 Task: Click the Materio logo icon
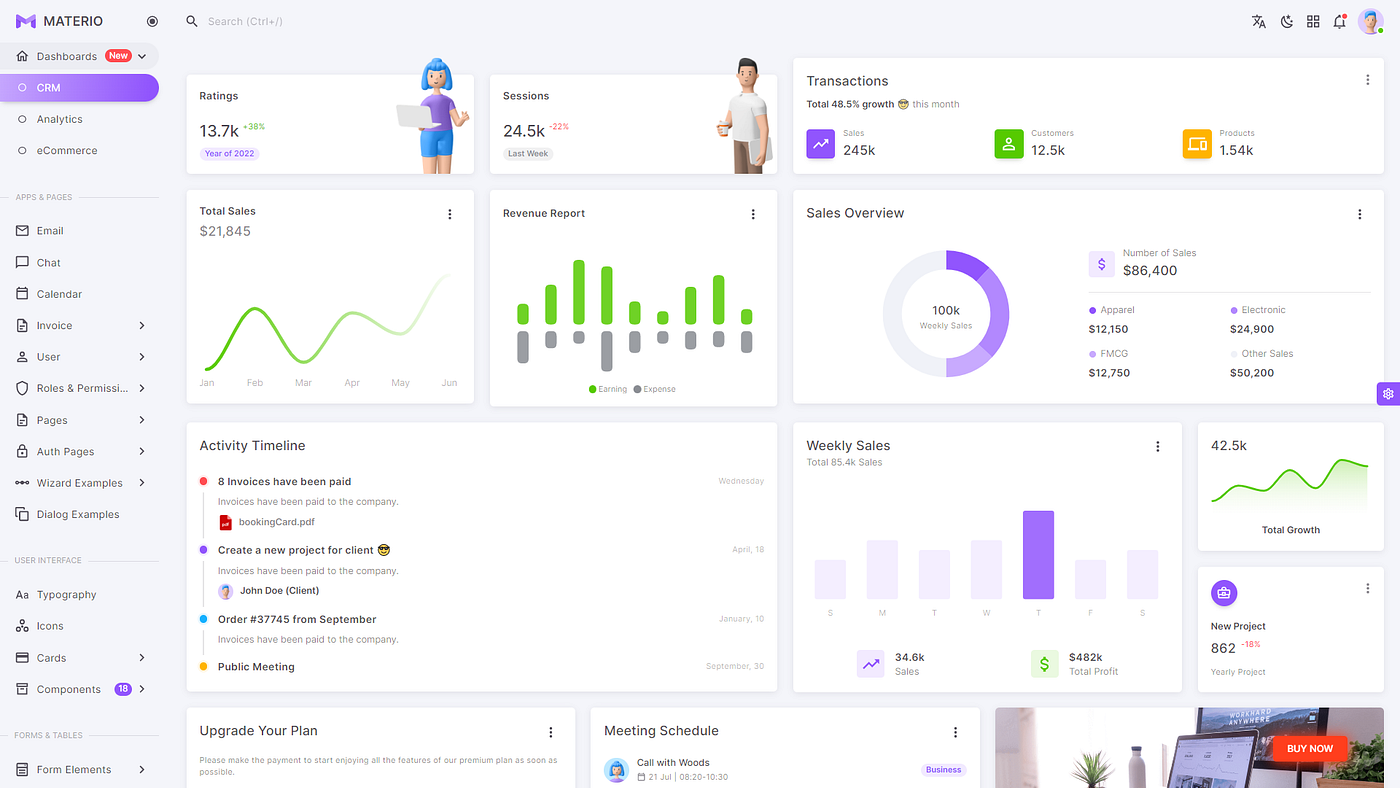pos(25,21)
